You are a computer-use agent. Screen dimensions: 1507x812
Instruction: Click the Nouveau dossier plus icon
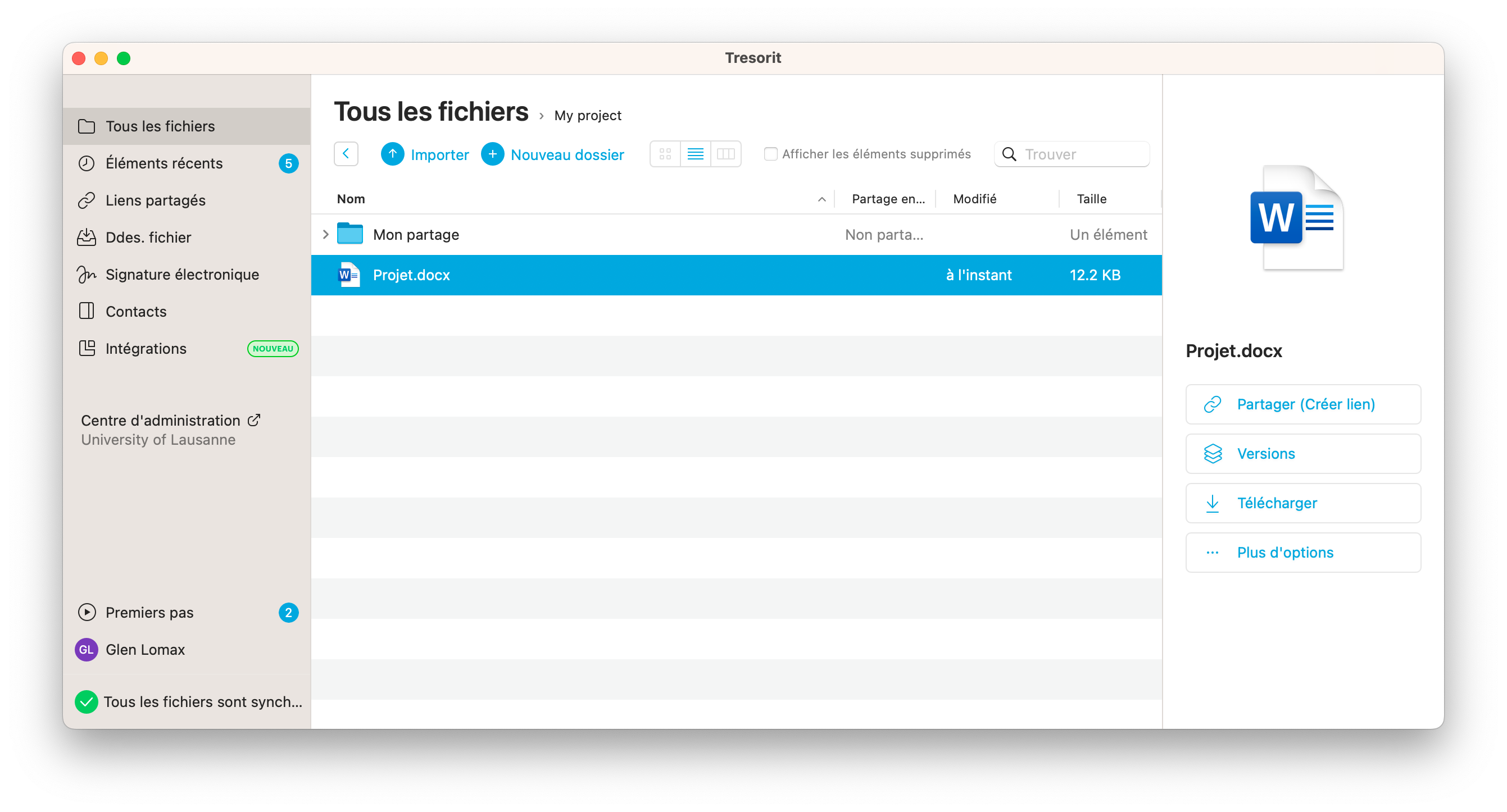[x=493, y=154]
